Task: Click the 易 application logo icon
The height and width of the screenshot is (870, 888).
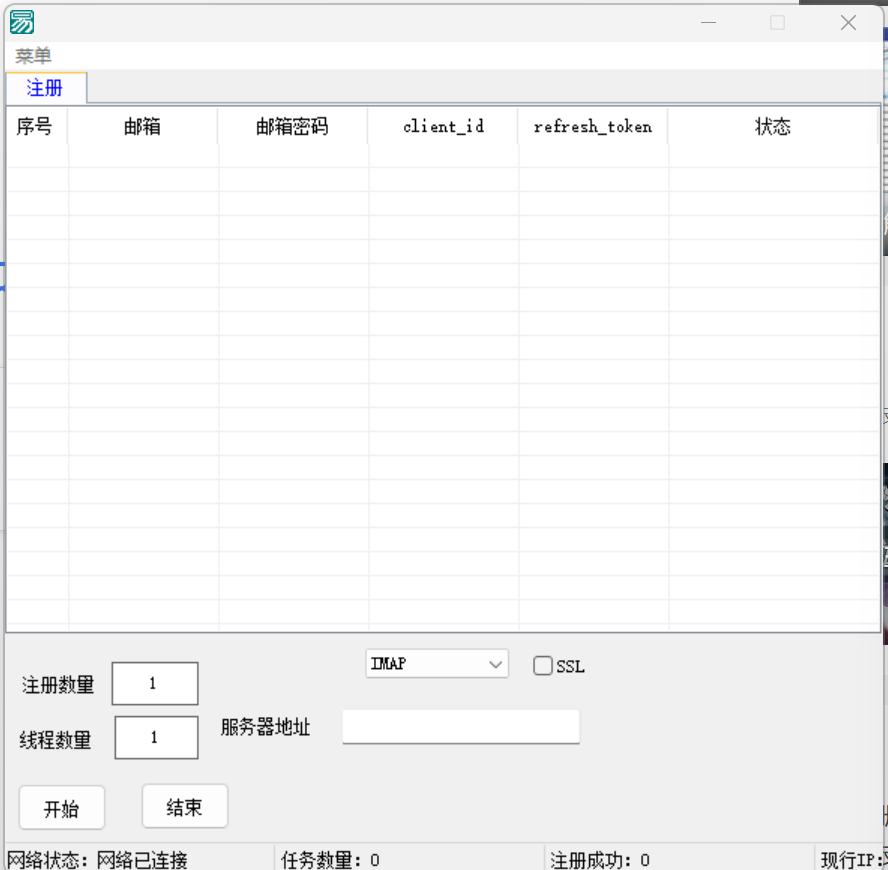Action: tap(21, 21)
